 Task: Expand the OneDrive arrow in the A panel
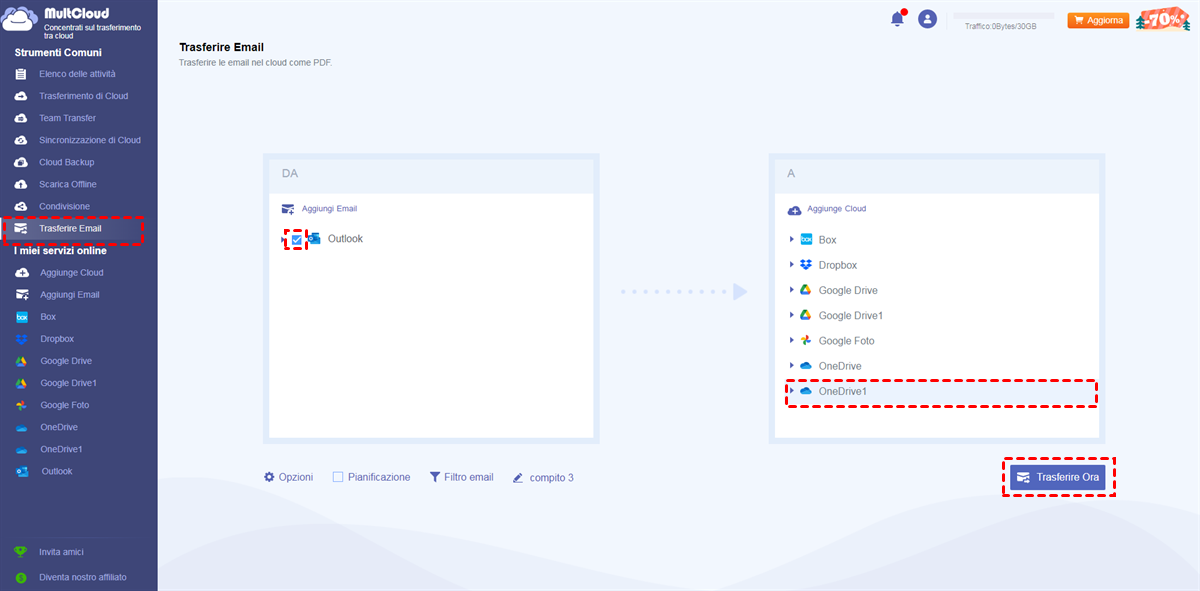(x=792, y=366)
